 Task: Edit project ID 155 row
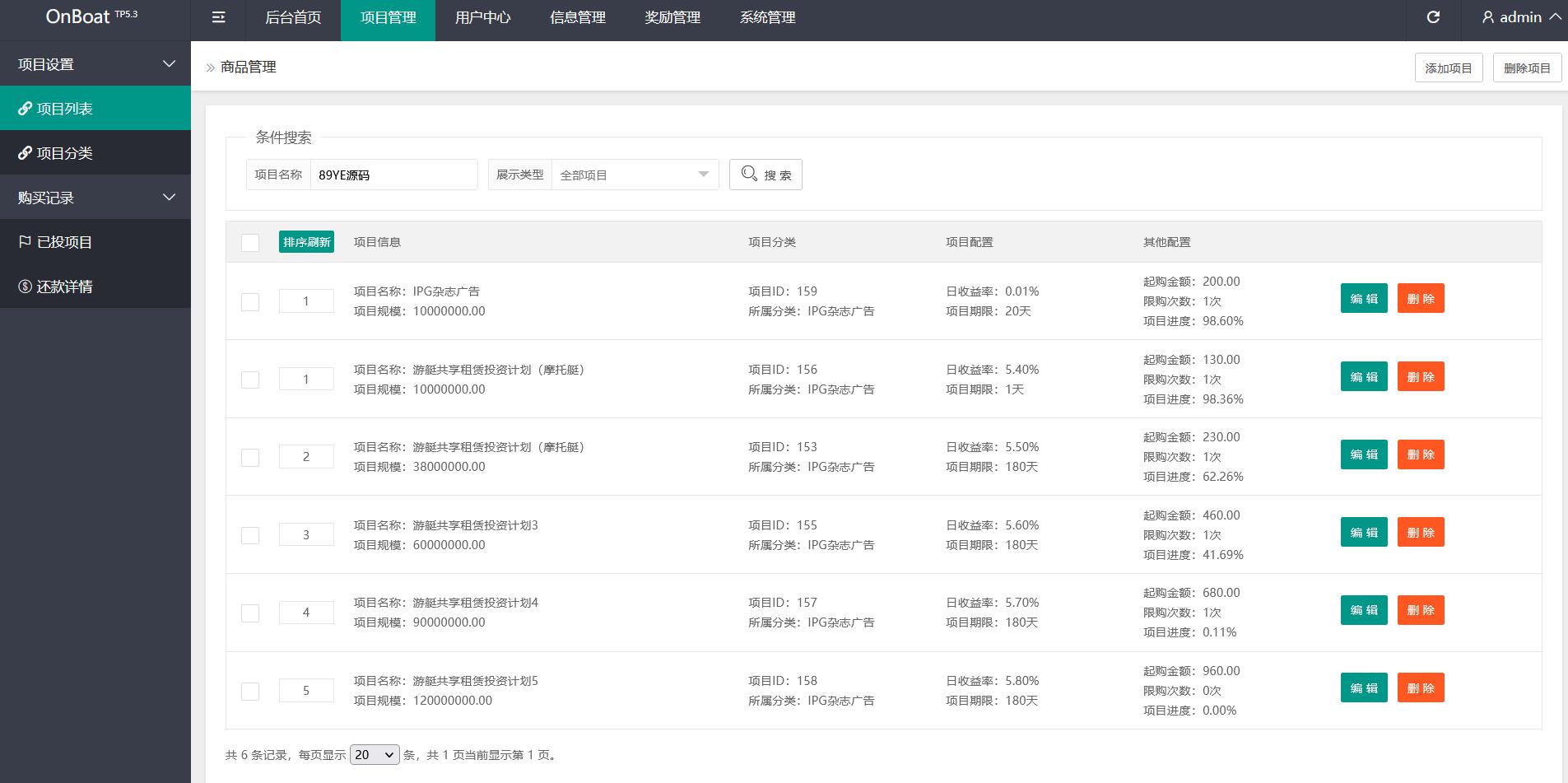[1364, 532]
